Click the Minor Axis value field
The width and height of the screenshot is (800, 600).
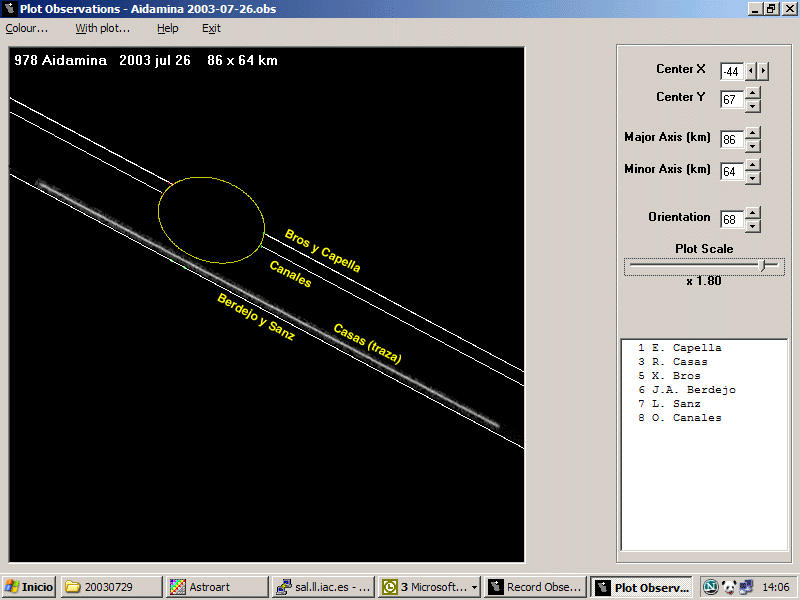pos(732,171)
